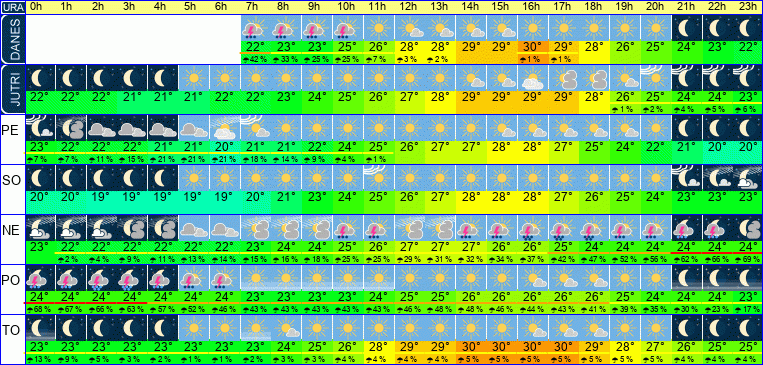Select the PE 2h cloudy icon

coord(101,127)
